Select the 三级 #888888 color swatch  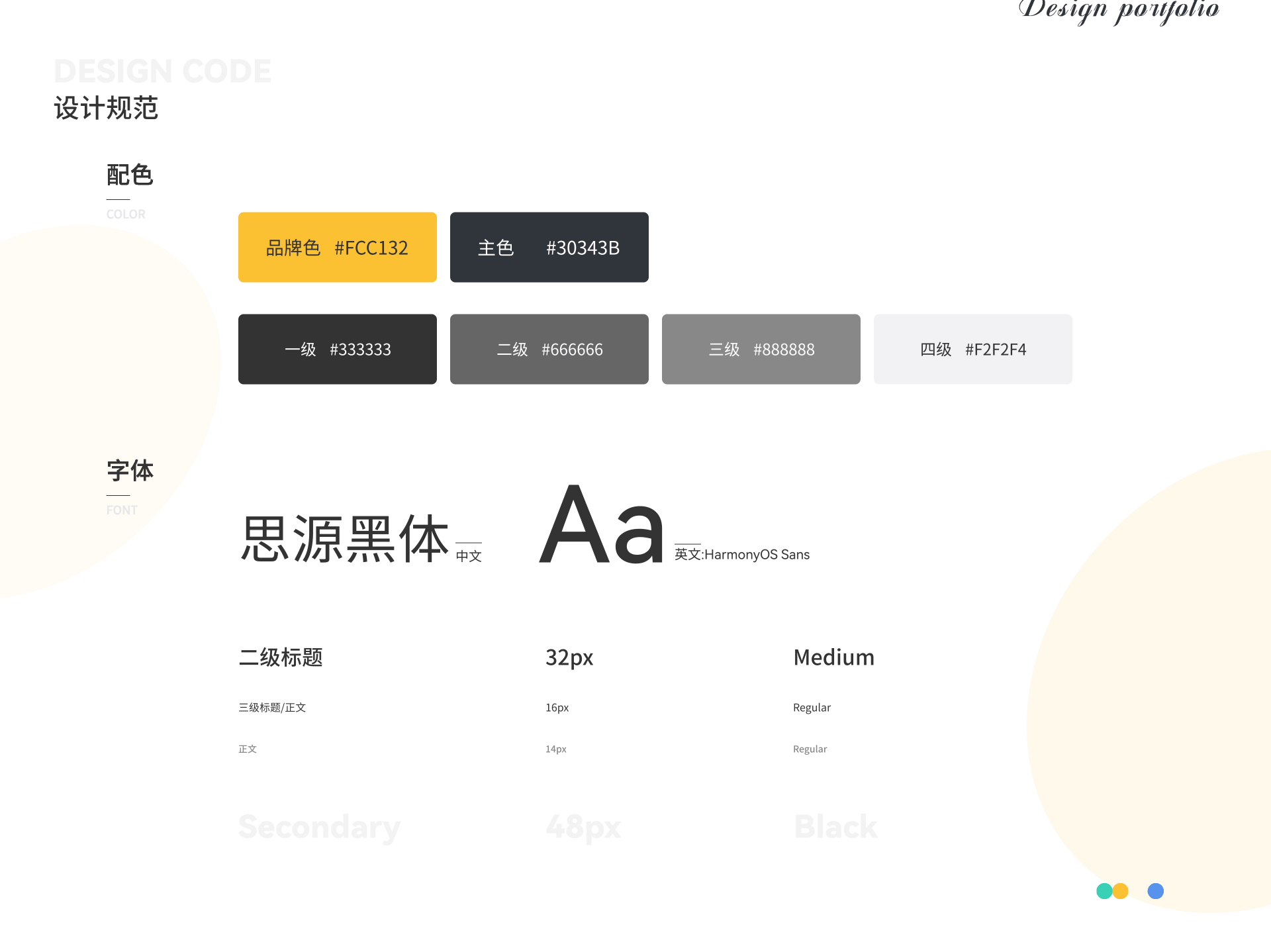761,349
